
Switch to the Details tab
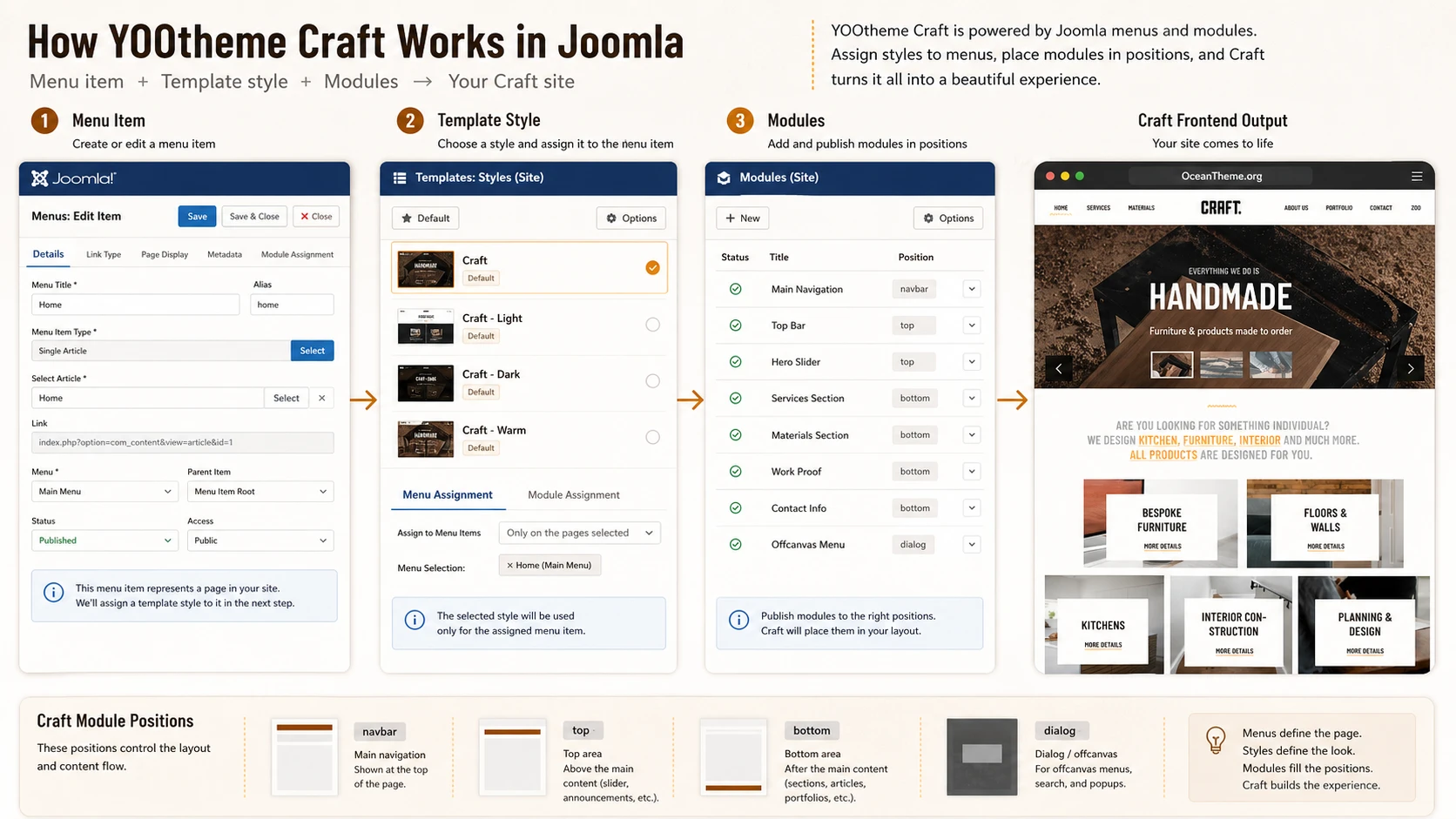(x=48, y=254)
